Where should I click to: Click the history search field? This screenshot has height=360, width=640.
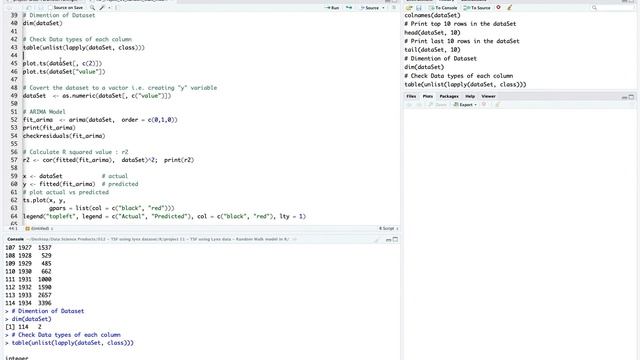tap(613, 8)
